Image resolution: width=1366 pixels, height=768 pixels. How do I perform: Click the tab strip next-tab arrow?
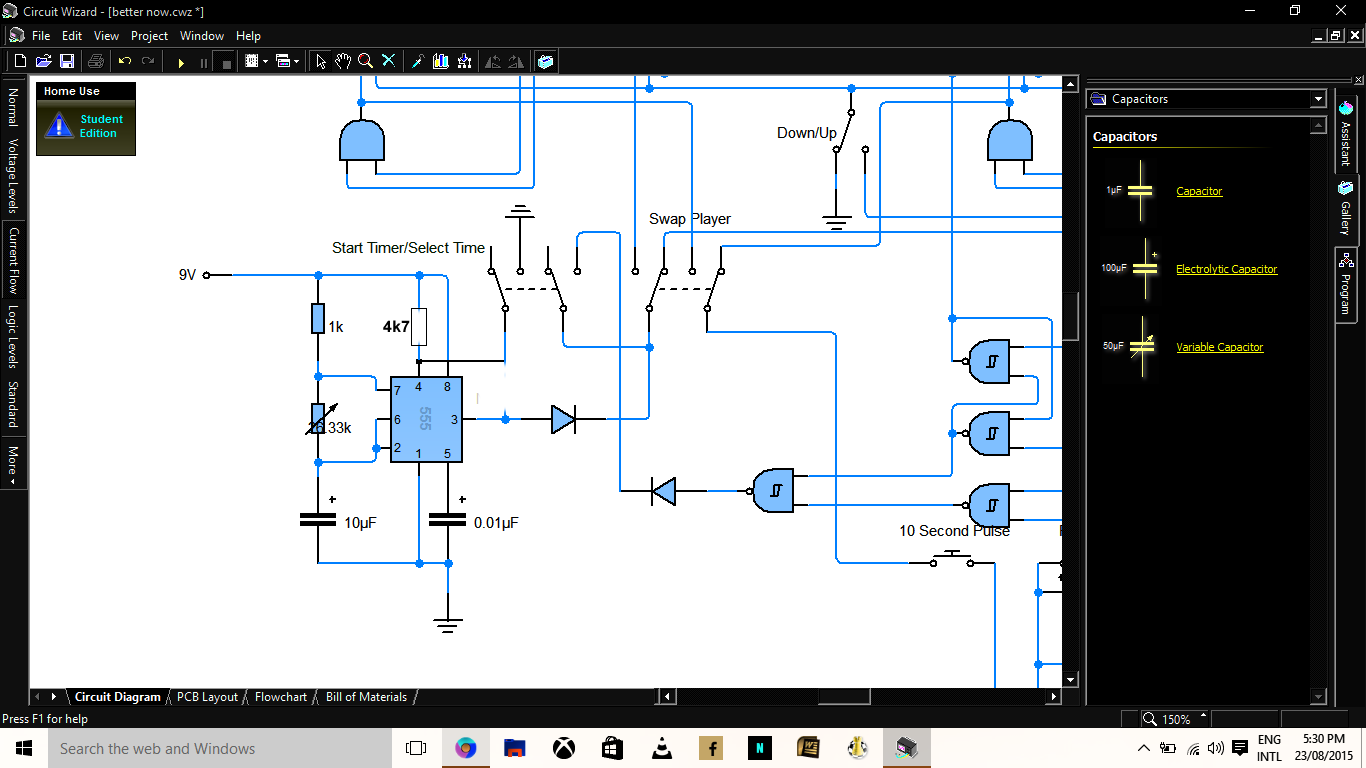(x=54, y=697)
